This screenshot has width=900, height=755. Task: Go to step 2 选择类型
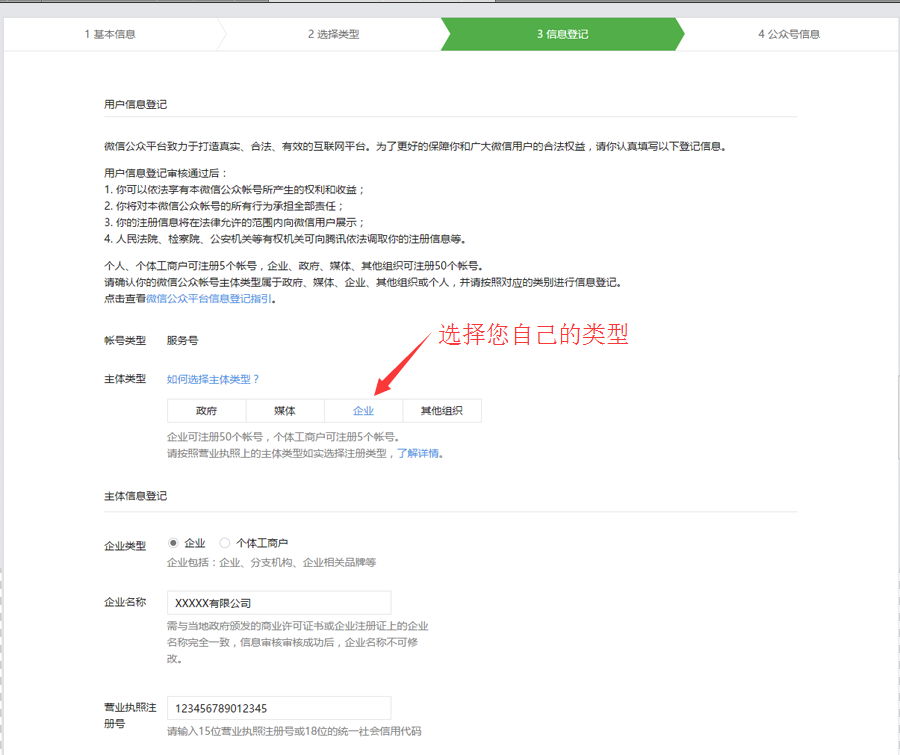coord(333,34)
